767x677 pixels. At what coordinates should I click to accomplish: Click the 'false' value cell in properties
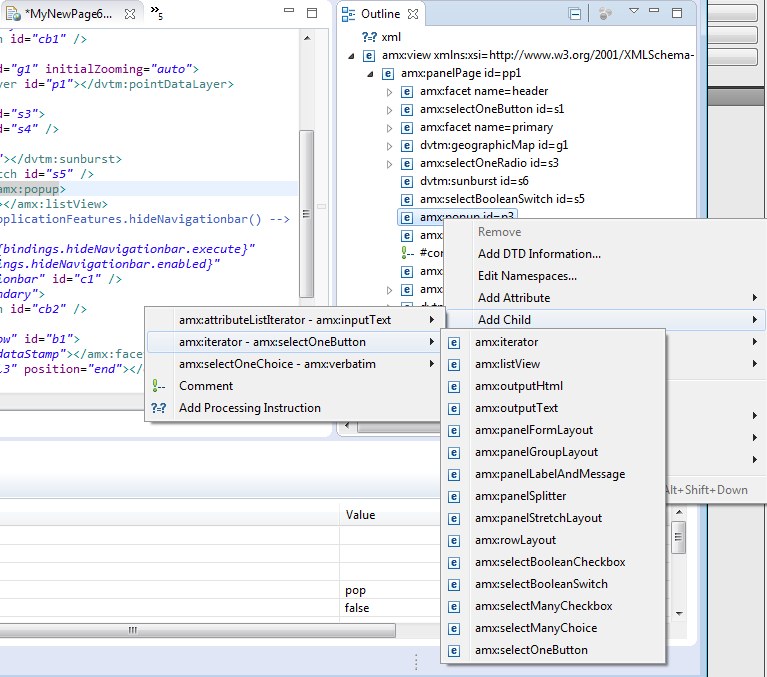(x=389, y=608)
